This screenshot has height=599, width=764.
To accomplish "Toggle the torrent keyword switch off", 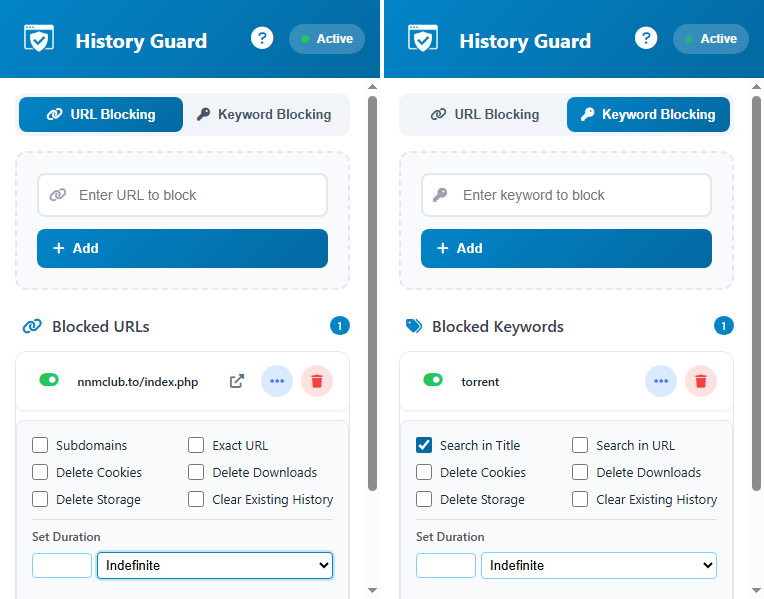I will coord(433,380).
